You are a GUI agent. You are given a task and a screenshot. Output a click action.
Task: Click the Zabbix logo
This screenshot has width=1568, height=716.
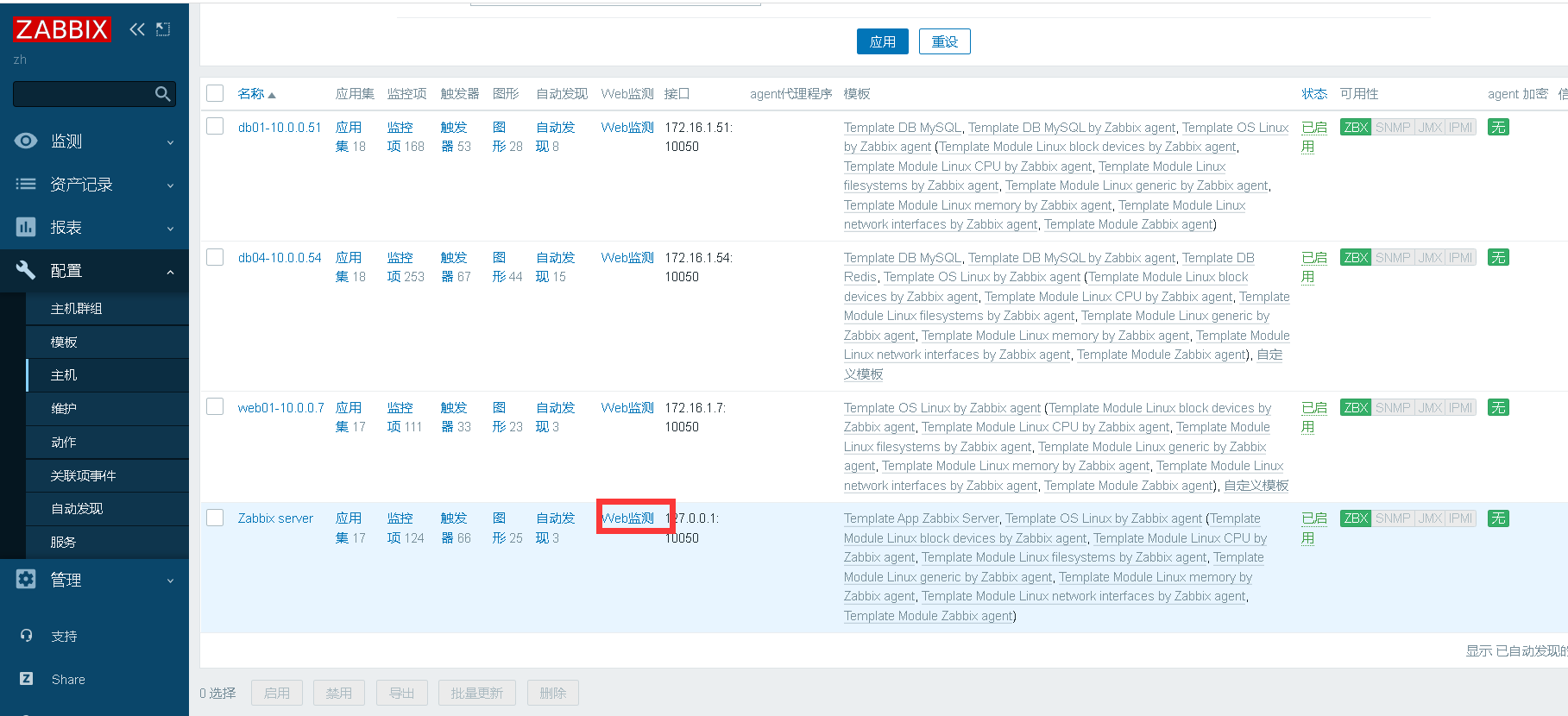click(62, 29)
